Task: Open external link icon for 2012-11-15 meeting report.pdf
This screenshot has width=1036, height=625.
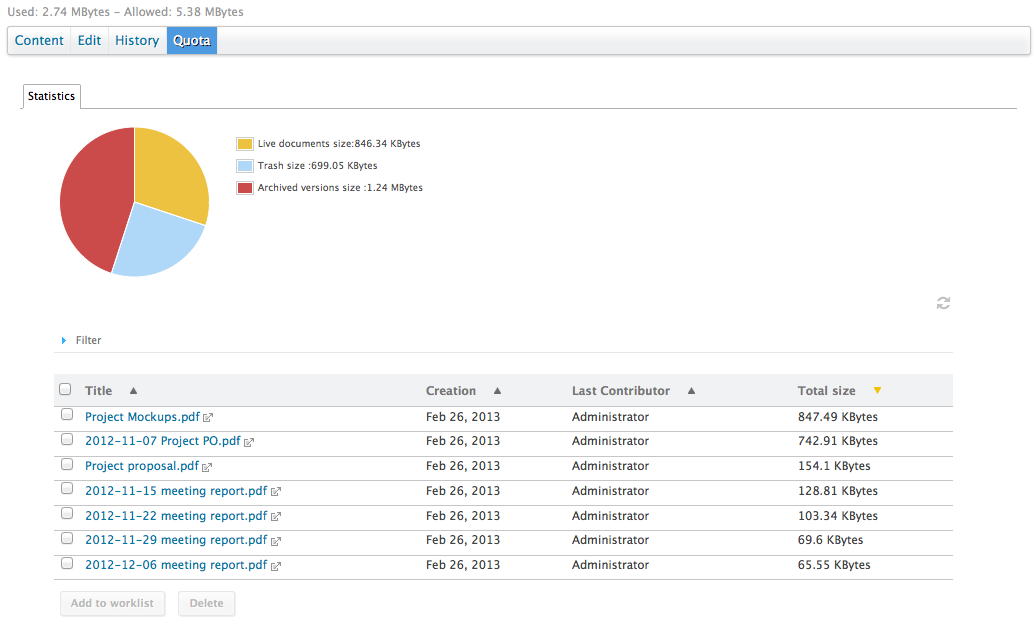Action: tap(276, 492)
